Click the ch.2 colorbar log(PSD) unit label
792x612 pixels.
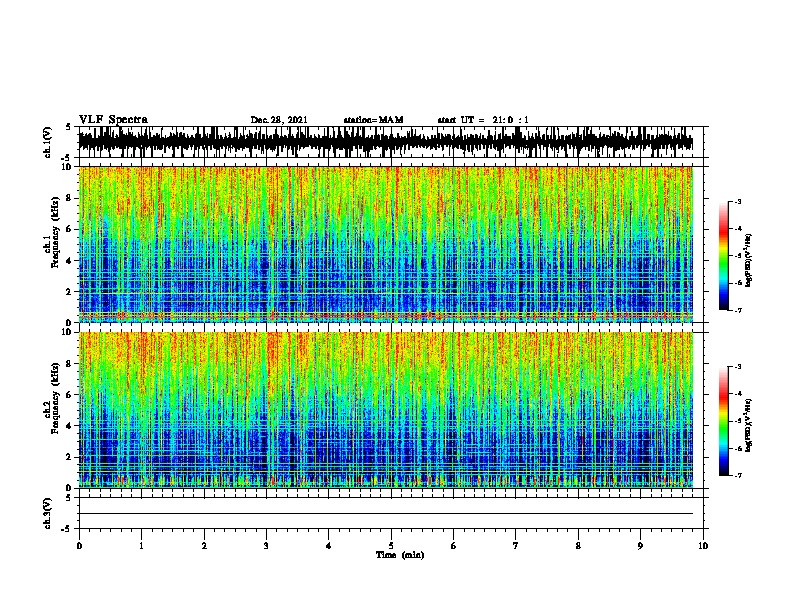coord(748,425)
